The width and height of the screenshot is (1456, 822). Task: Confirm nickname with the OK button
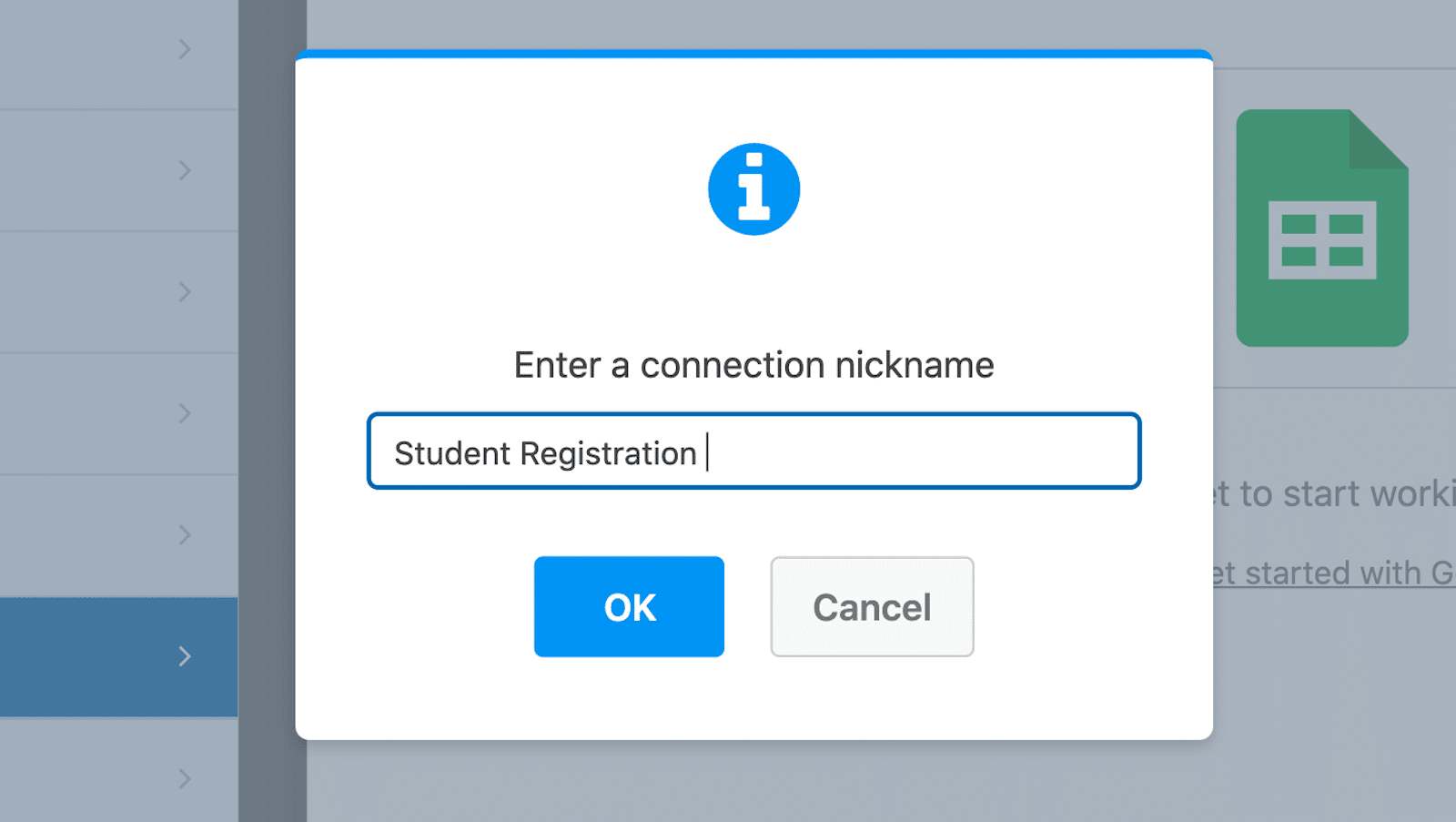click(629, 606)
